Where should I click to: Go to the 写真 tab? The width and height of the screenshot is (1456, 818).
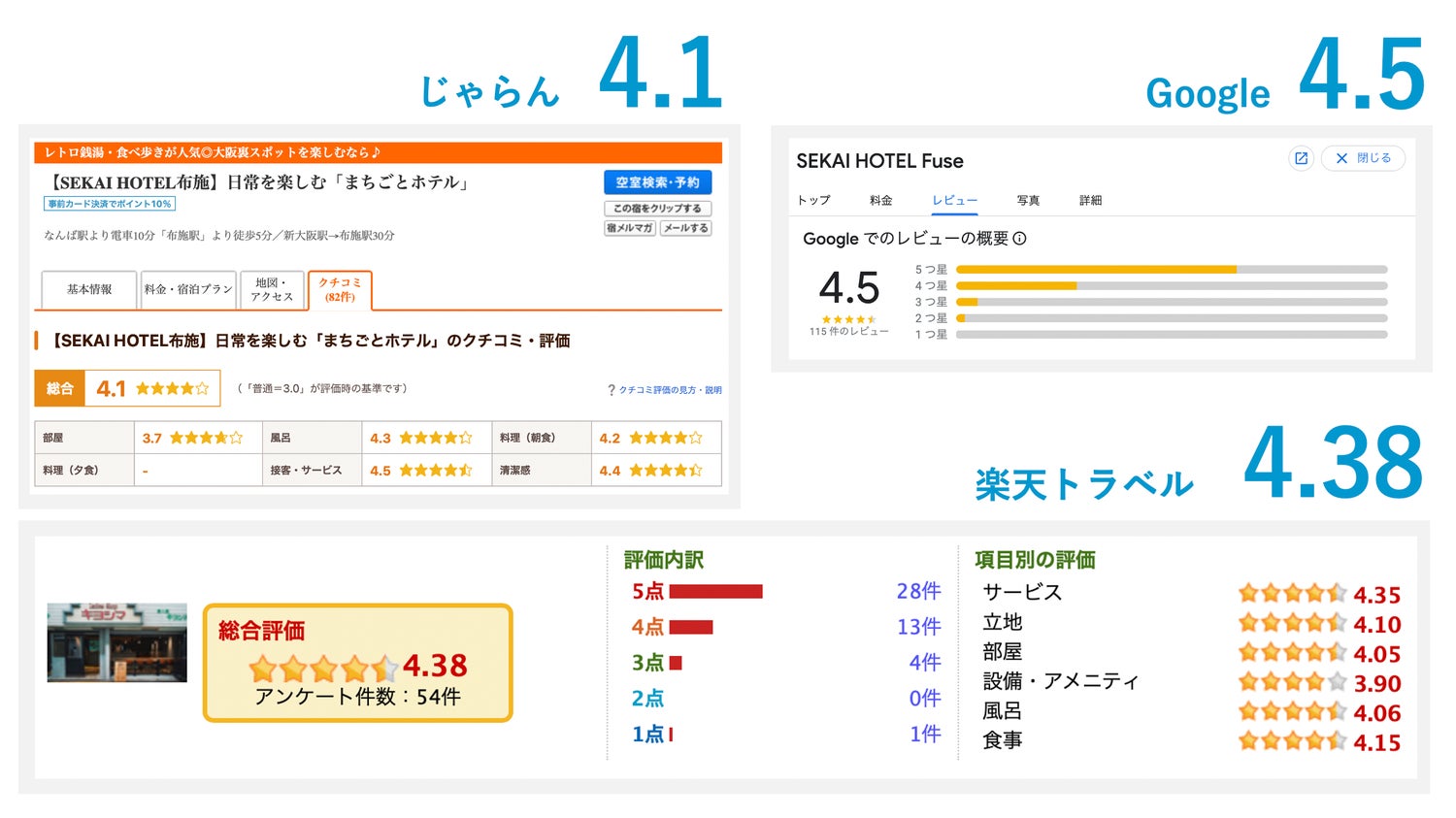[1028, 200]
